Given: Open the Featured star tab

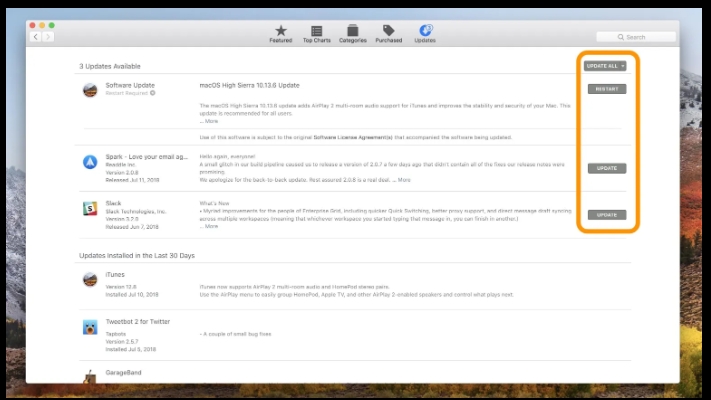Looking at the screenshot, I should (x=281, y=34).
